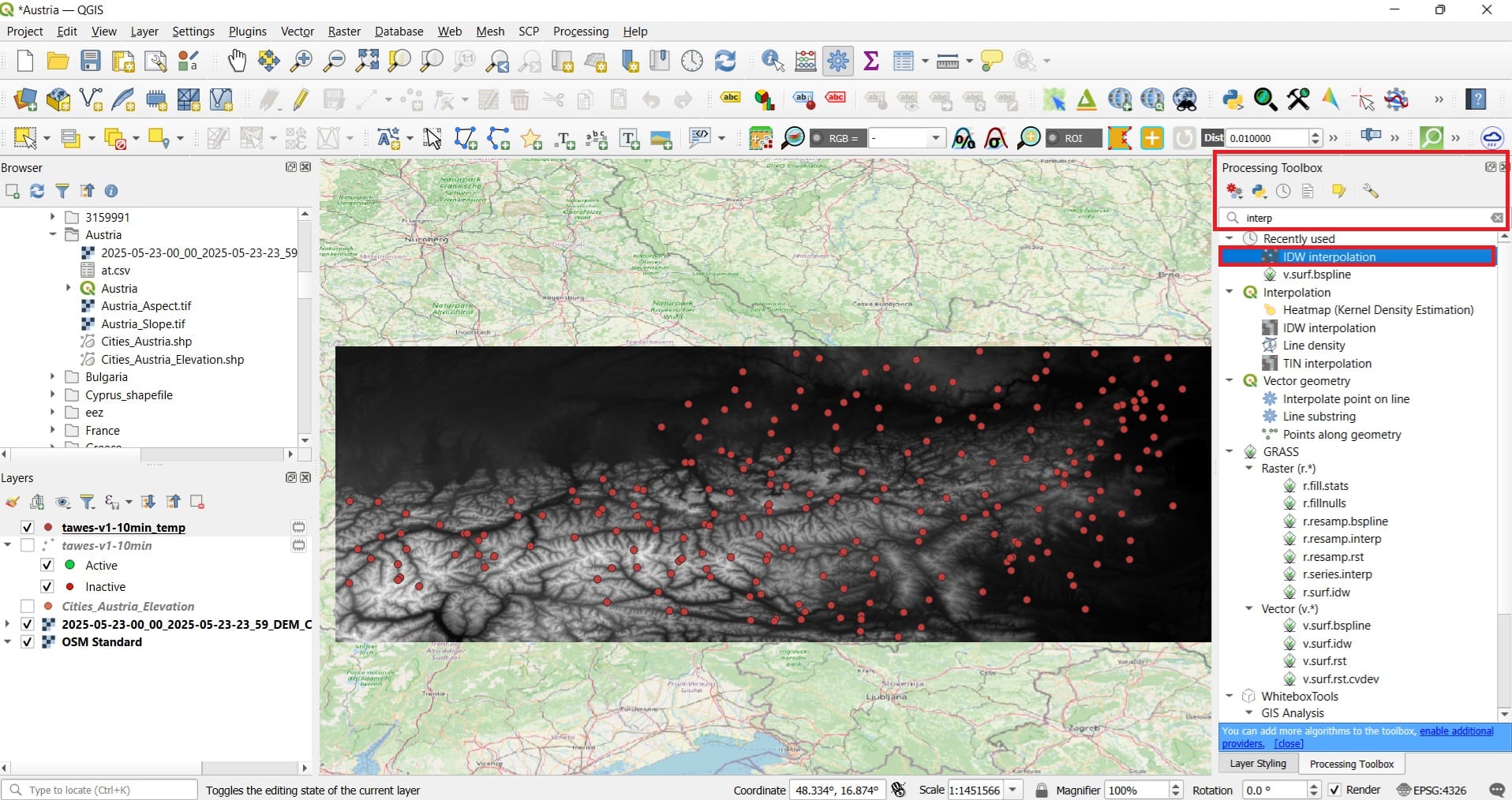Click the Type to locate search box

(100, 790)
